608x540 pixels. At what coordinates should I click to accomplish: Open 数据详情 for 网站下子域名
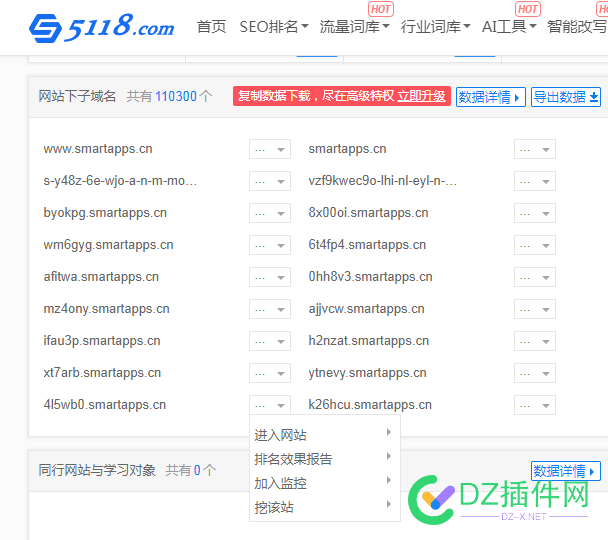[x=491, y=97]
